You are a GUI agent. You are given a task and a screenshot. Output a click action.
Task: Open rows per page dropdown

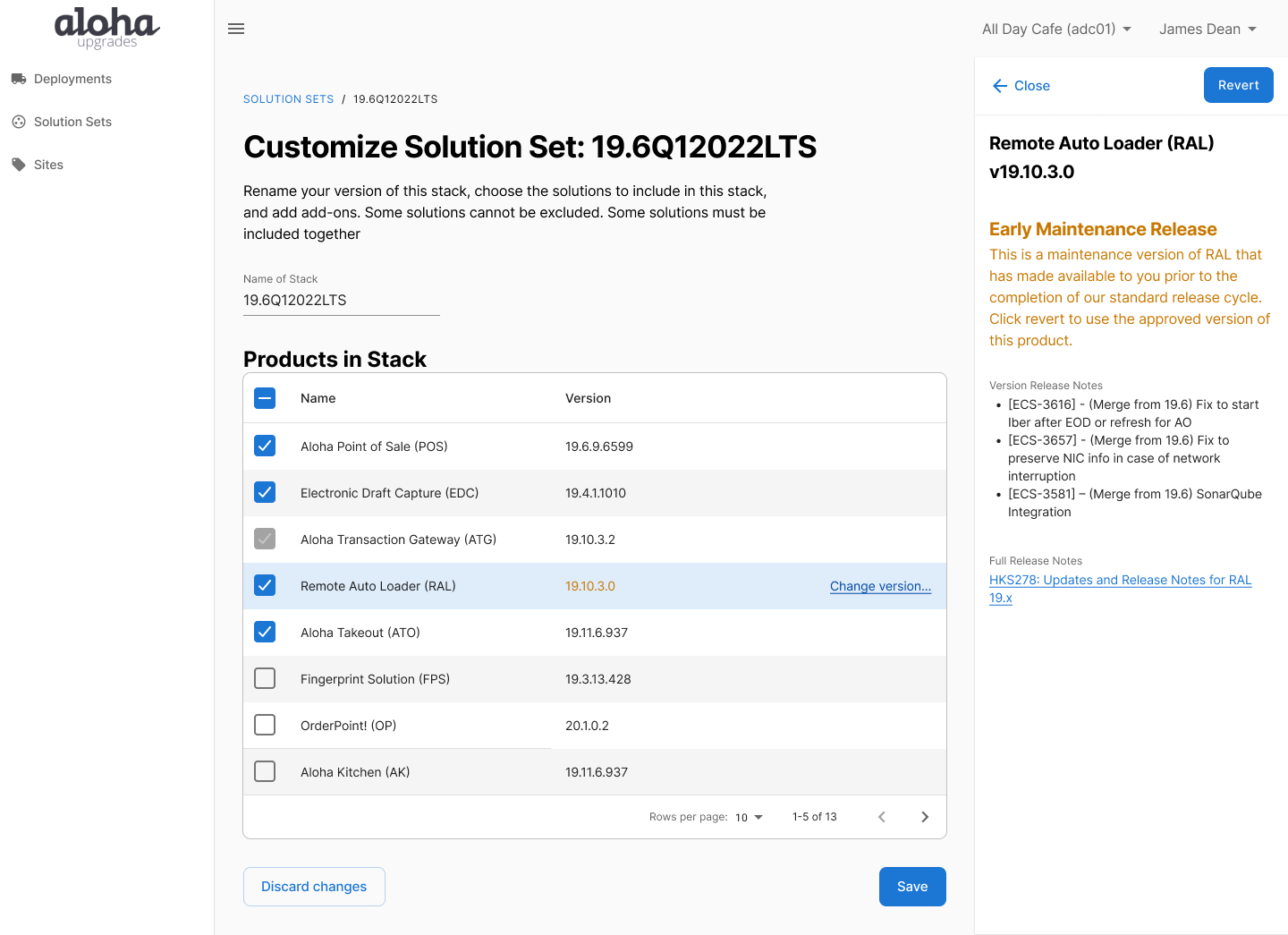pos(750,817)
